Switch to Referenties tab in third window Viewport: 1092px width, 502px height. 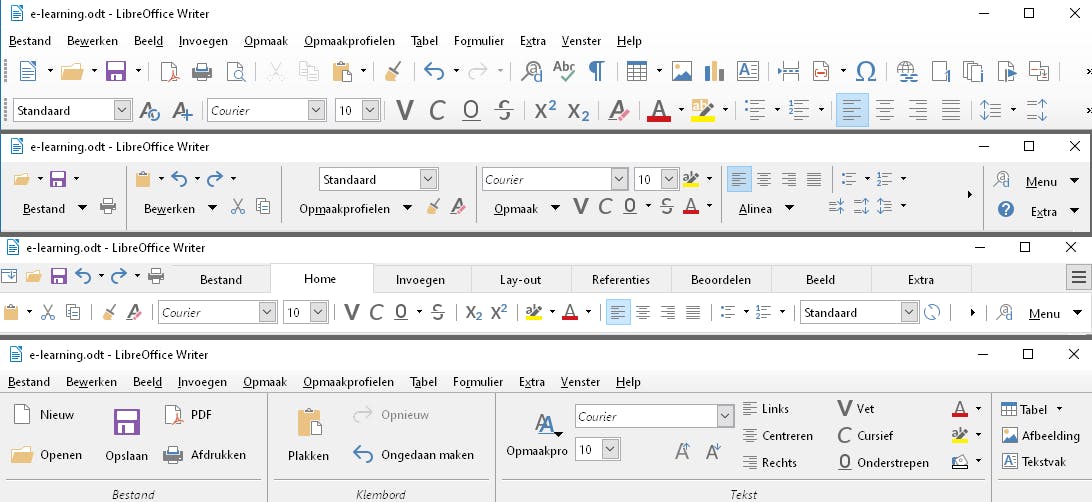[x=621, y=280]
